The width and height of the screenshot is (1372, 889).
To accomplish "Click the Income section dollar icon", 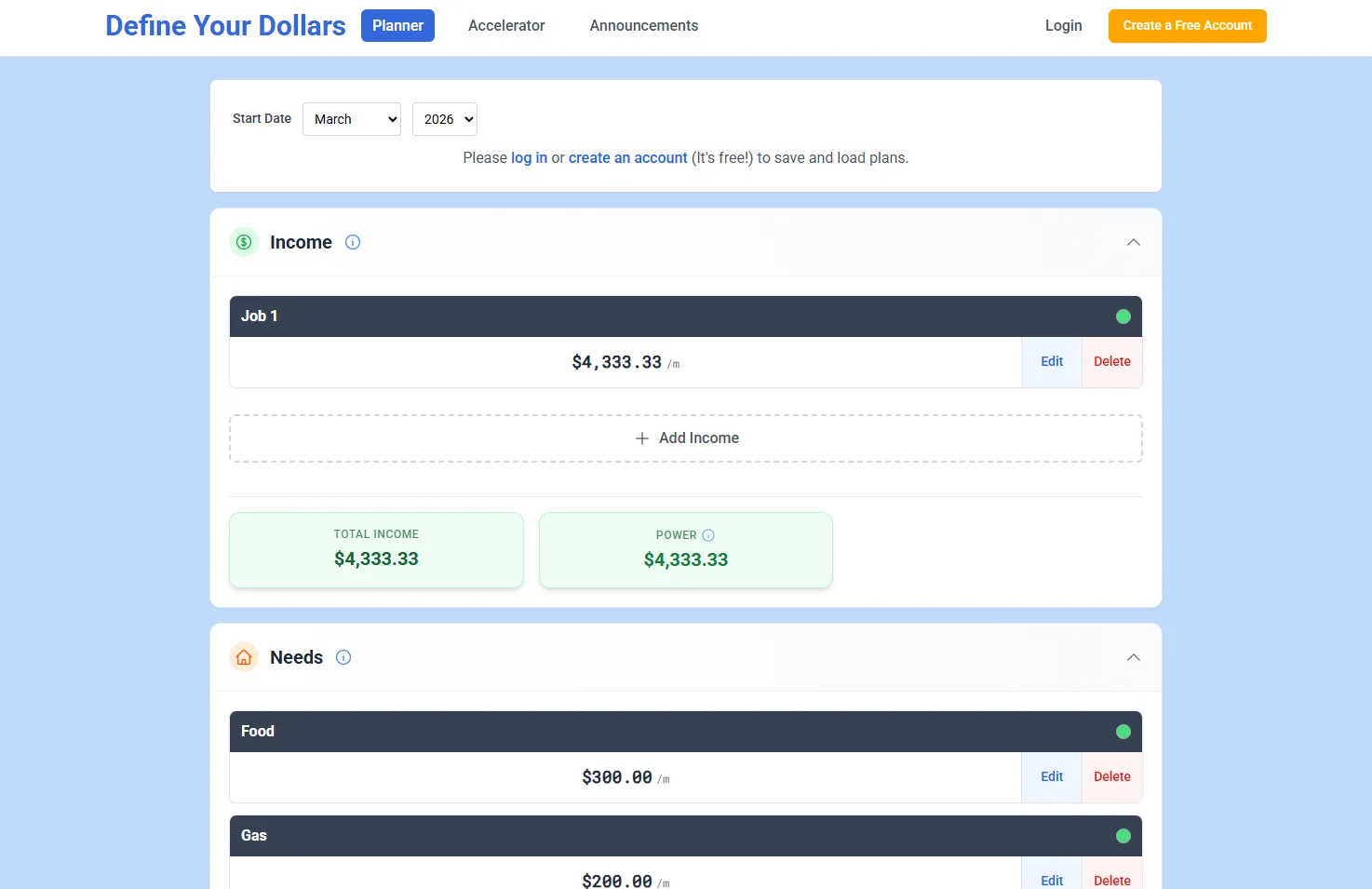I will coord(243,242).
